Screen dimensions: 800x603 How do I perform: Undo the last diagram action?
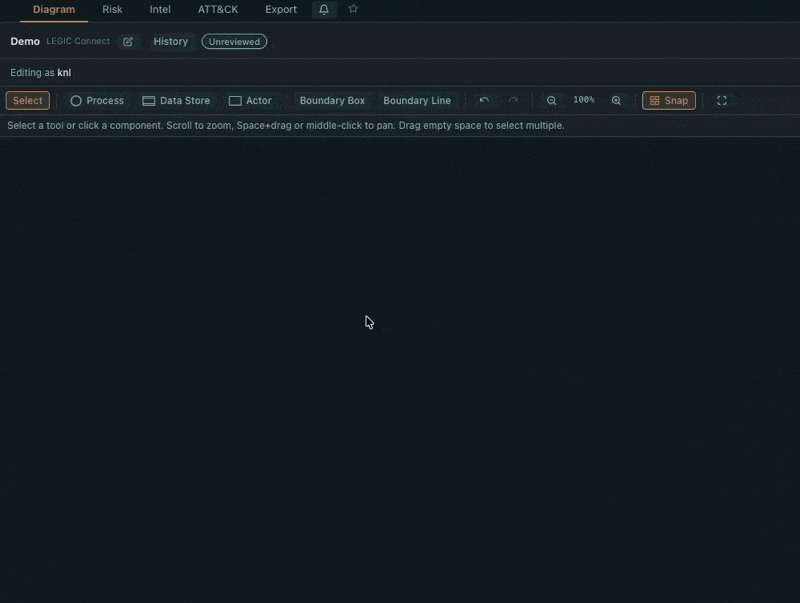484,100
